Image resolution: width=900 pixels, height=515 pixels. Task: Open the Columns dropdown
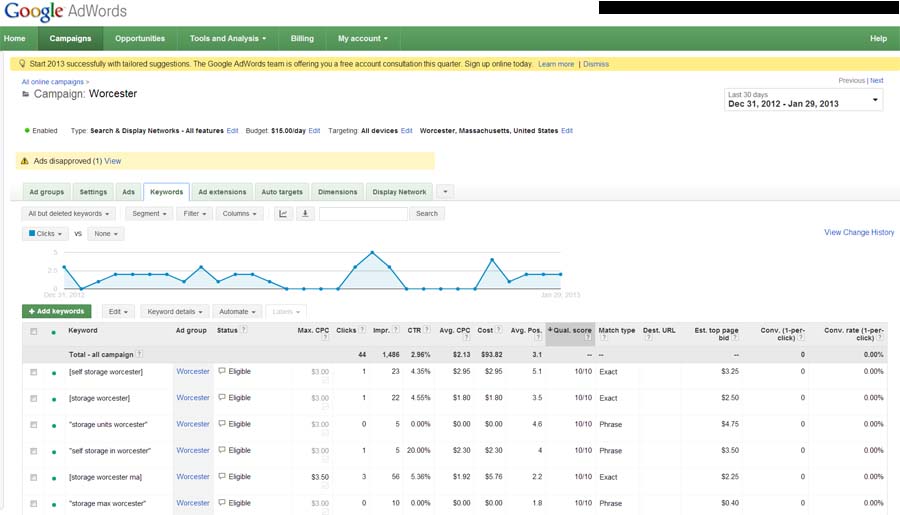click(x=239, y=214)
